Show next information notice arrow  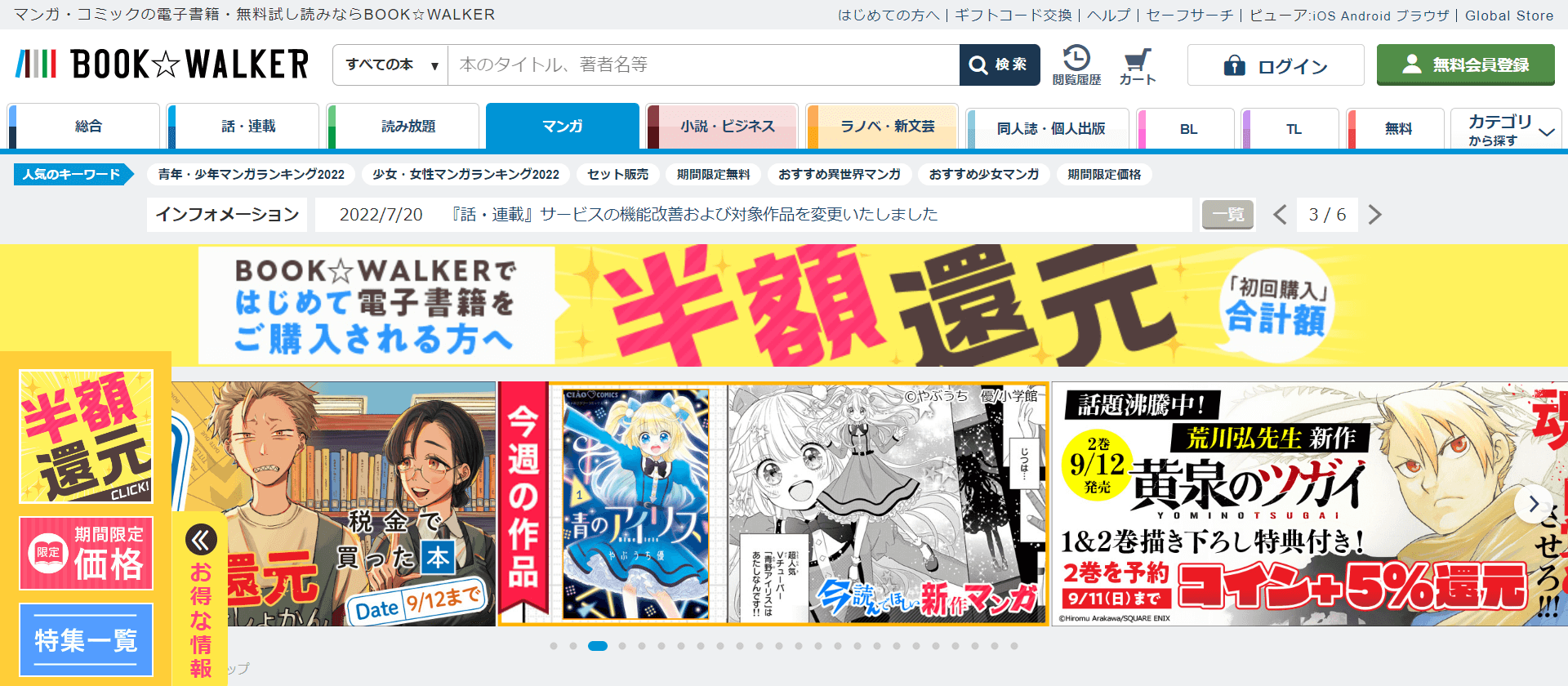[x=1375, y=215]
